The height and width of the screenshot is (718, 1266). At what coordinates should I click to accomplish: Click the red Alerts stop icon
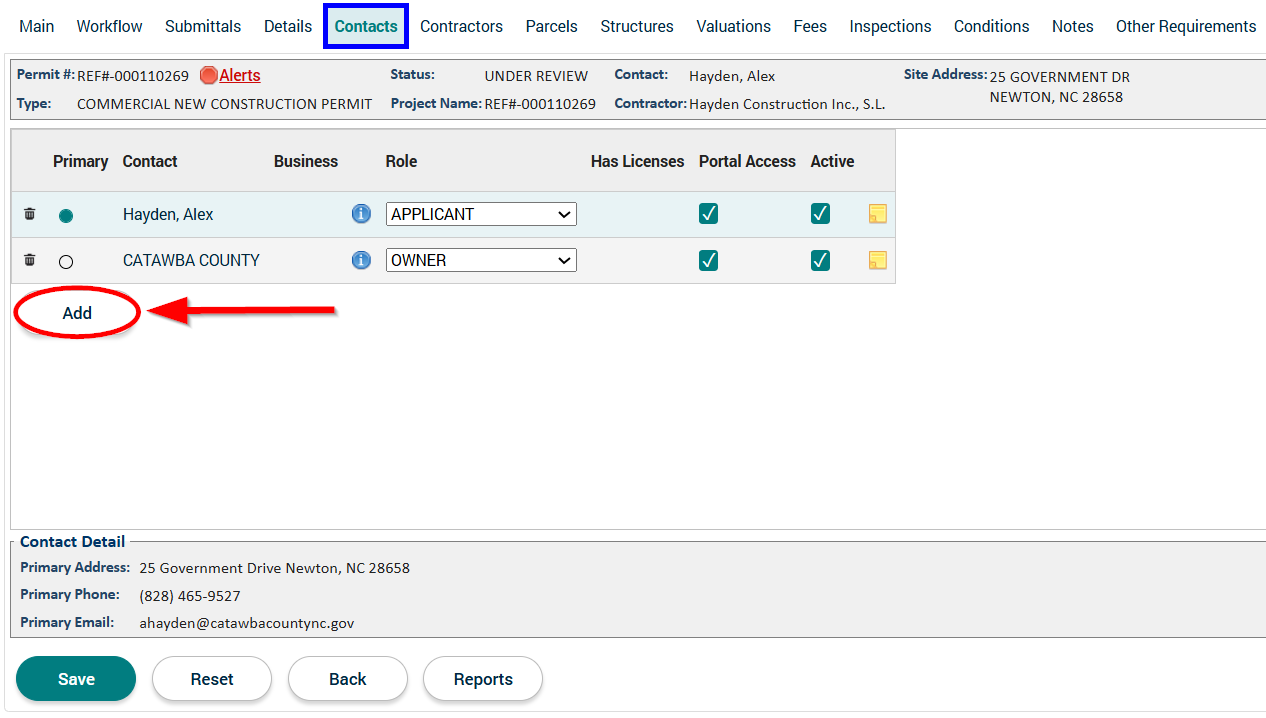[x=208, y=75]
